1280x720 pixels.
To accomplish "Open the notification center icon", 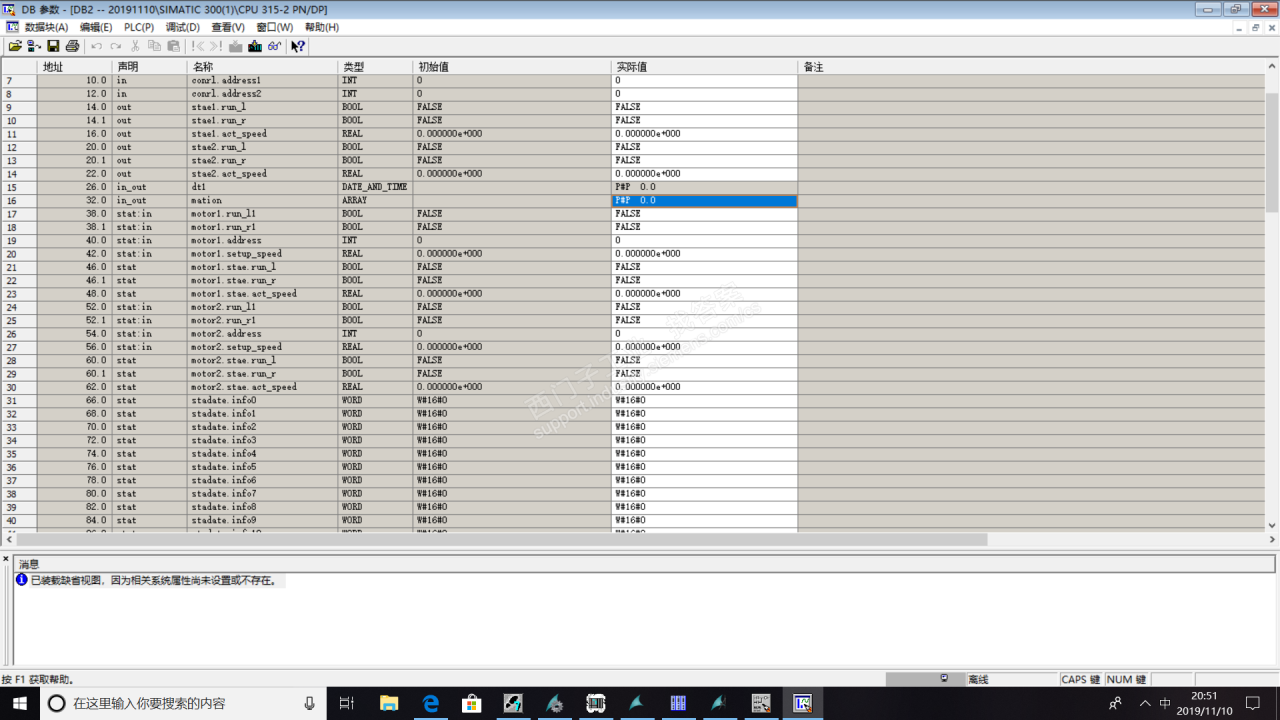I will [1253, 703].
